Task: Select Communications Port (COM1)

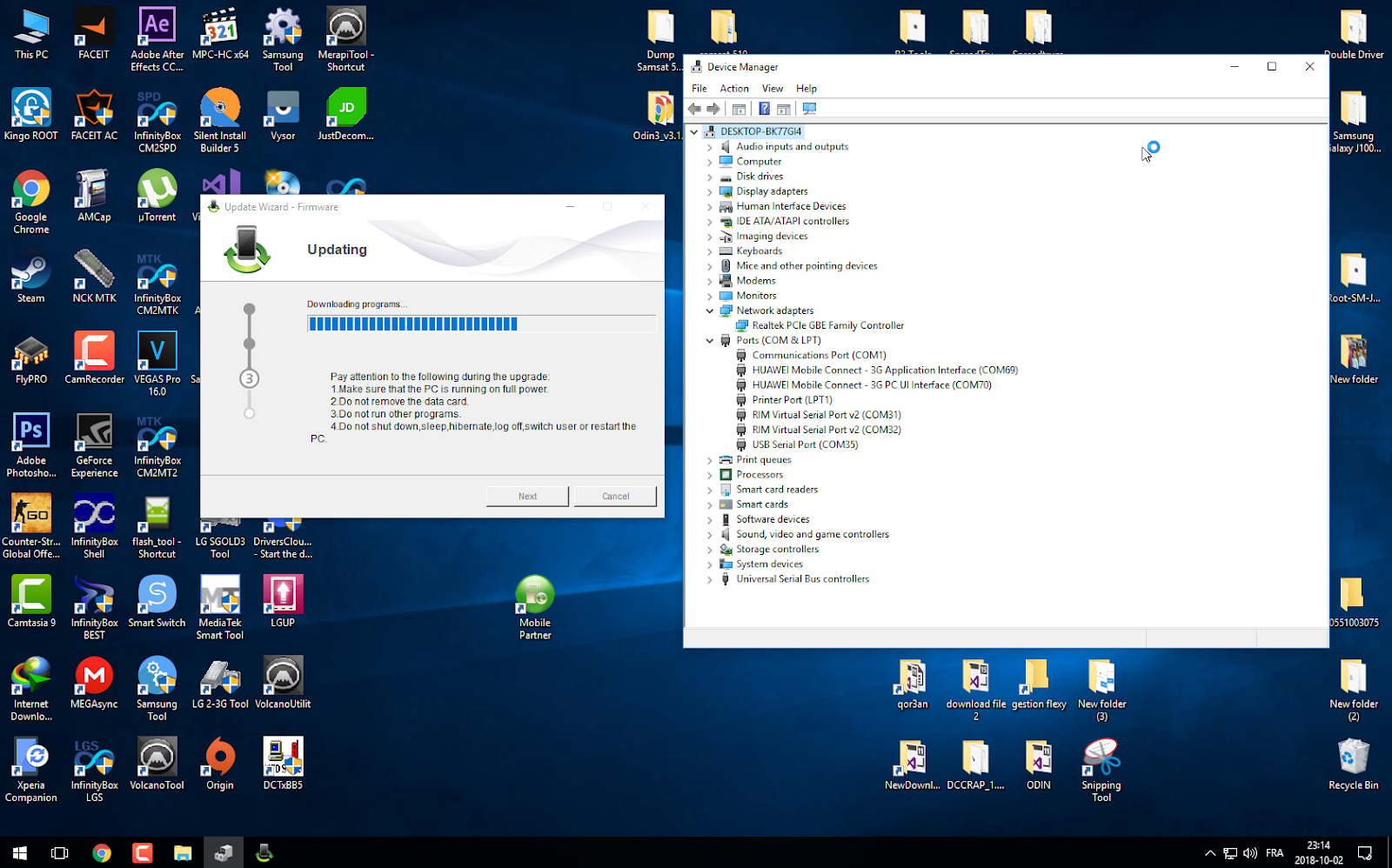Action: (819, 355)
